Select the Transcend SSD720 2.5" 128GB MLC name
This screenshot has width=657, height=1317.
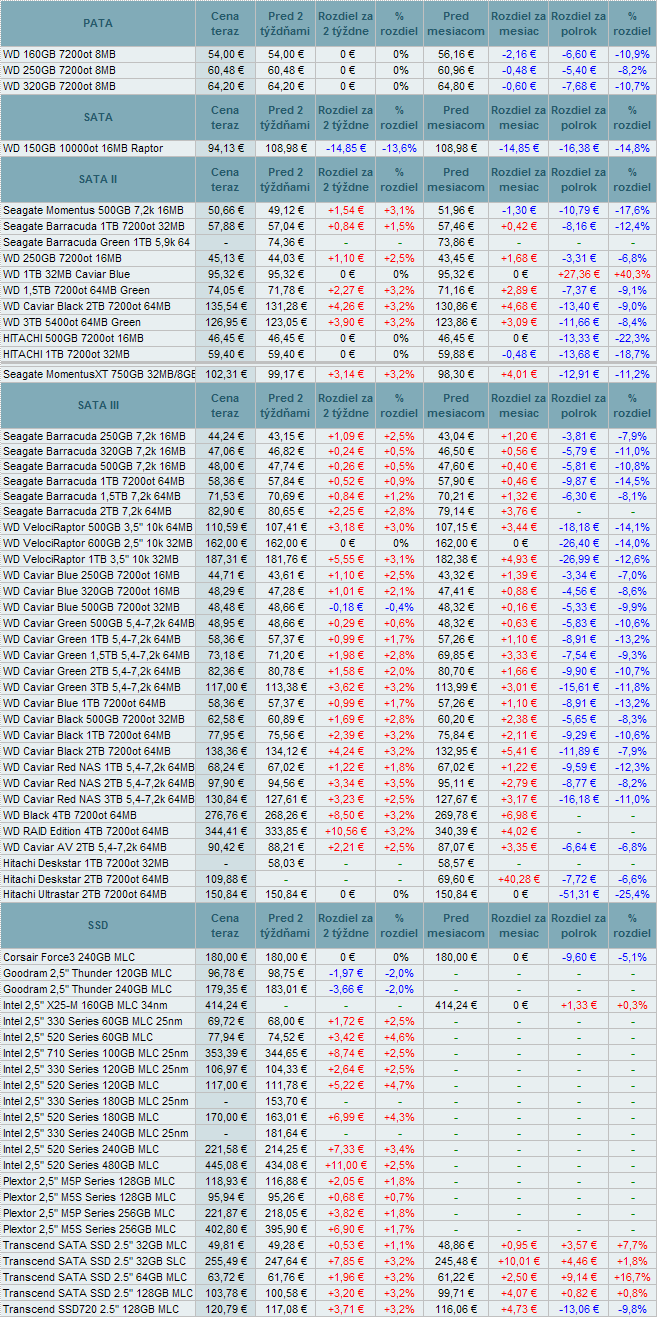pos(91,1309)
